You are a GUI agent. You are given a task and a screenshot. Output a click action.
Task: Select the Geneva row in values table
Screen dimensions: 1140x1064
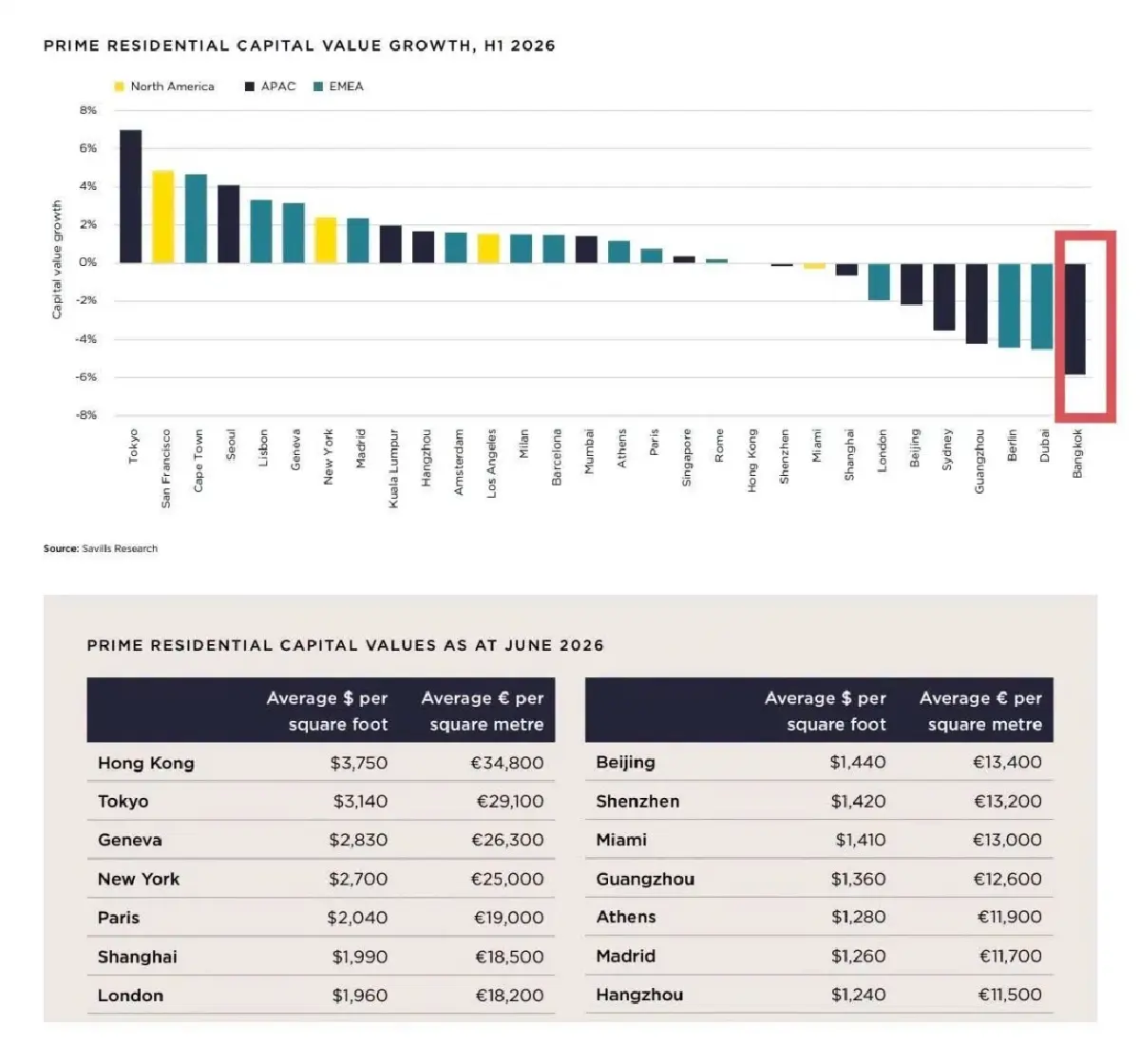point(321,840)
